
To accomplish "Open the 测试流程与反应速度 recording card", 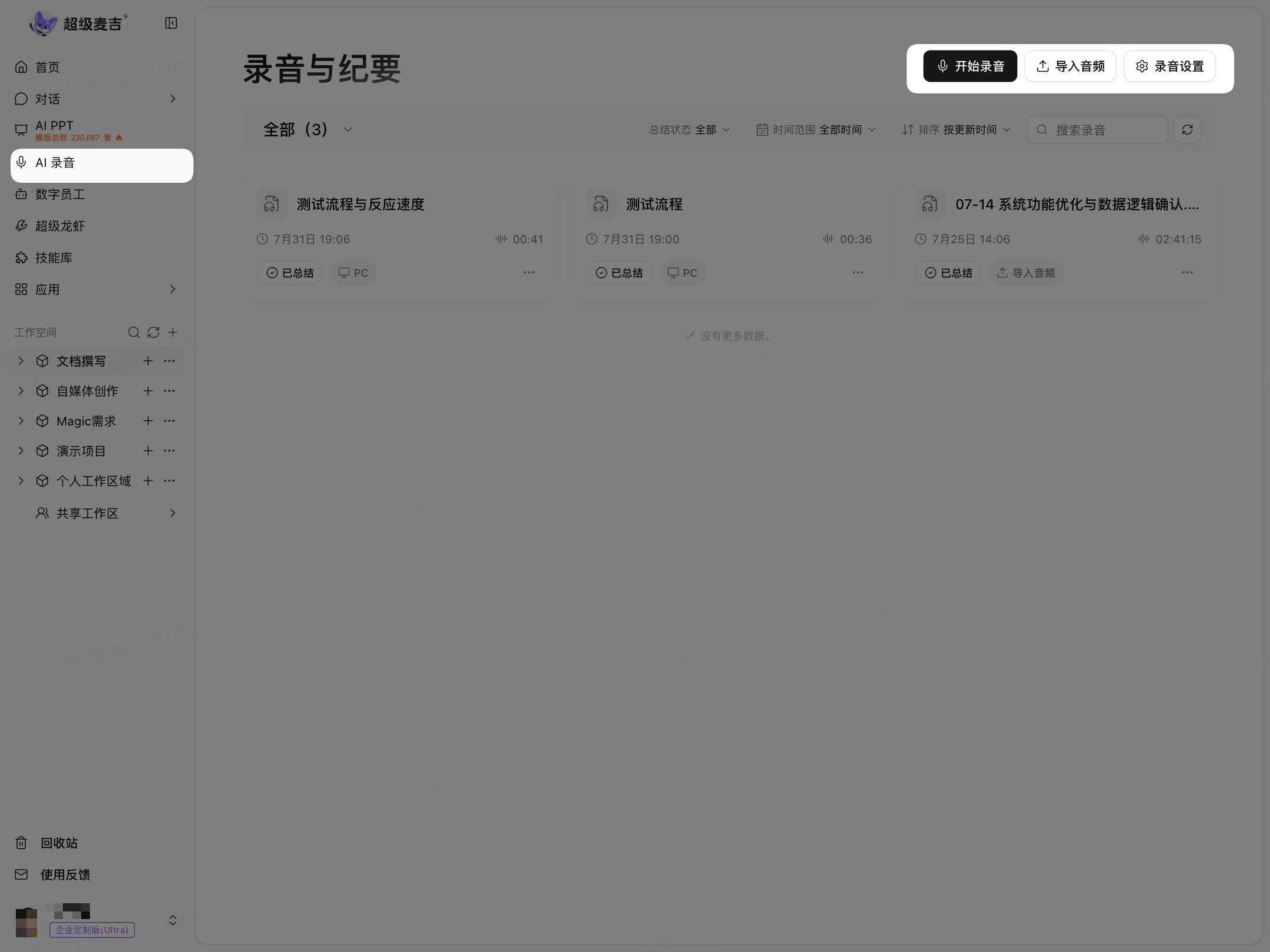I will pos(400,238).
